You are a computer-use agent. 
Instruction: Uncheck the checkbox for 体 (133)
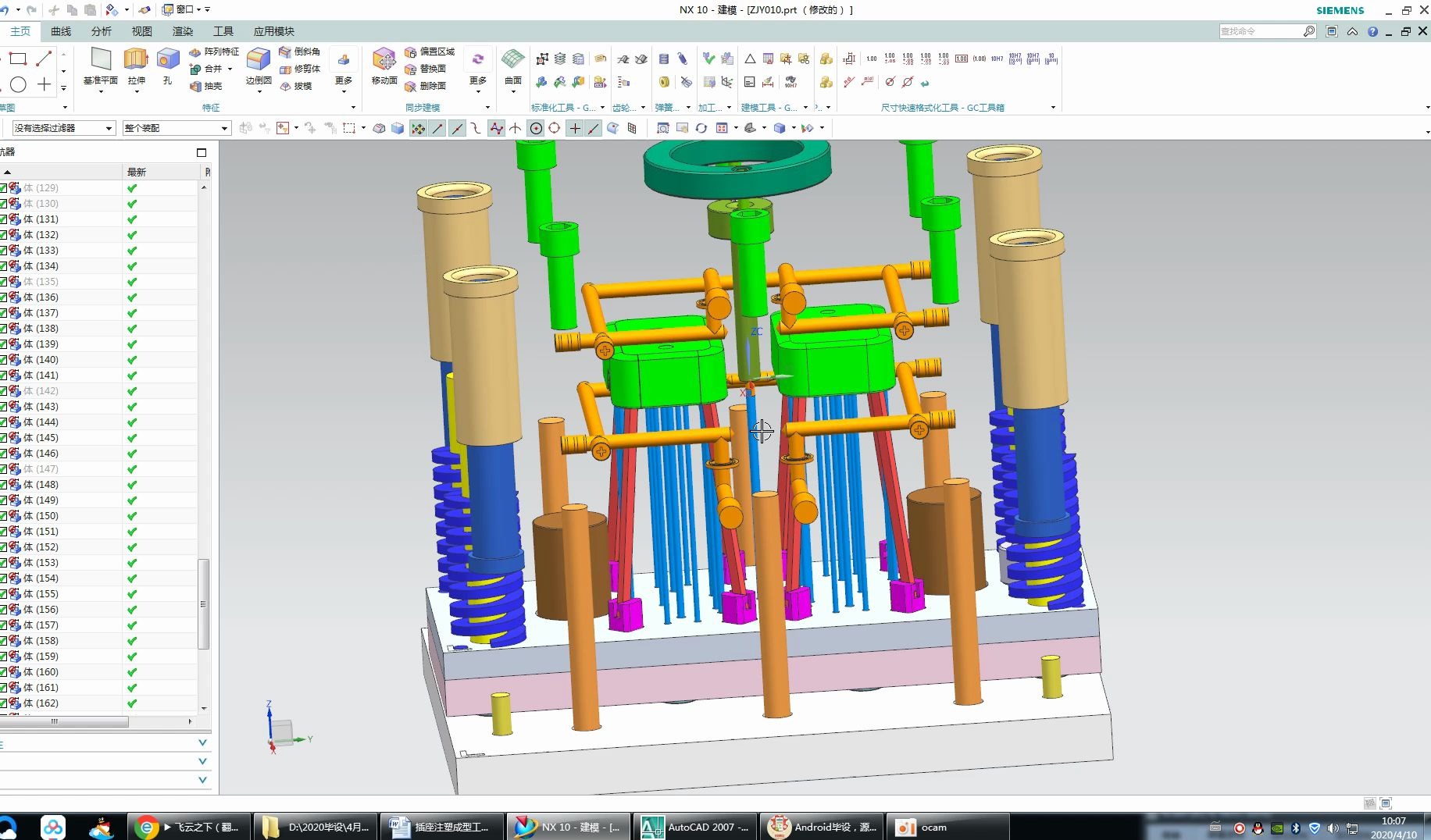click(4, 251)
